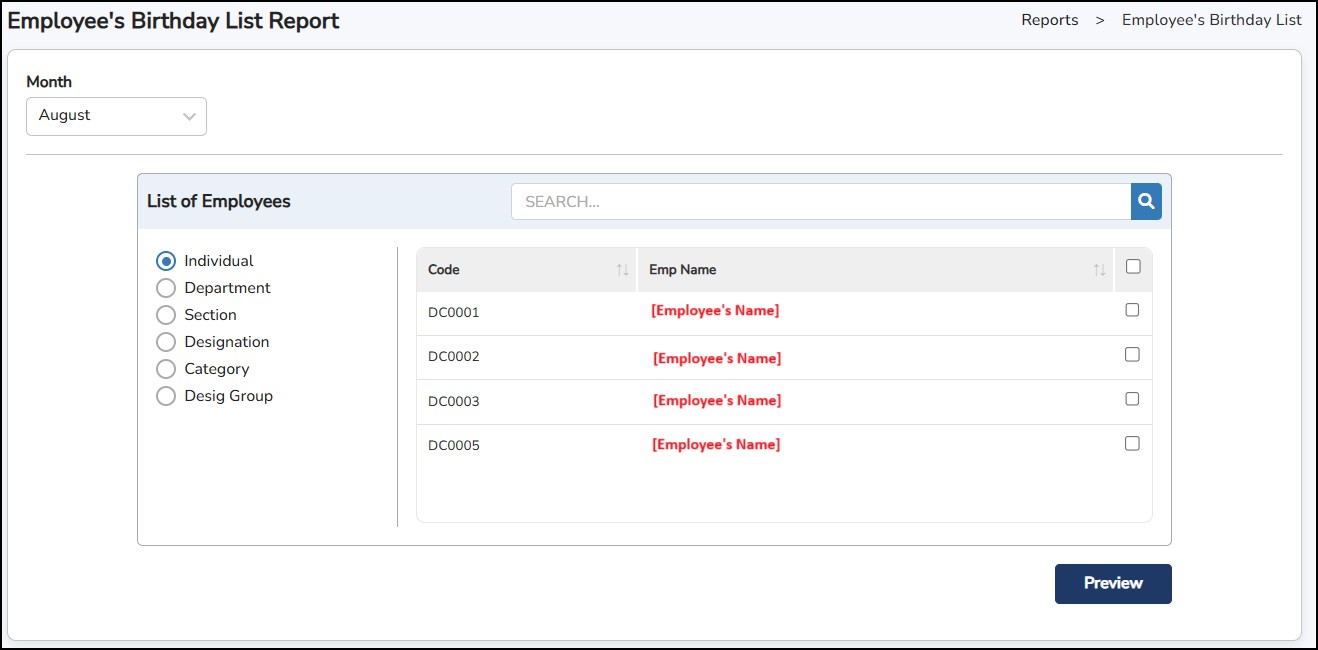Click the magnifier search icon button
1318x650 pixels.
(x=1146, y=201)
